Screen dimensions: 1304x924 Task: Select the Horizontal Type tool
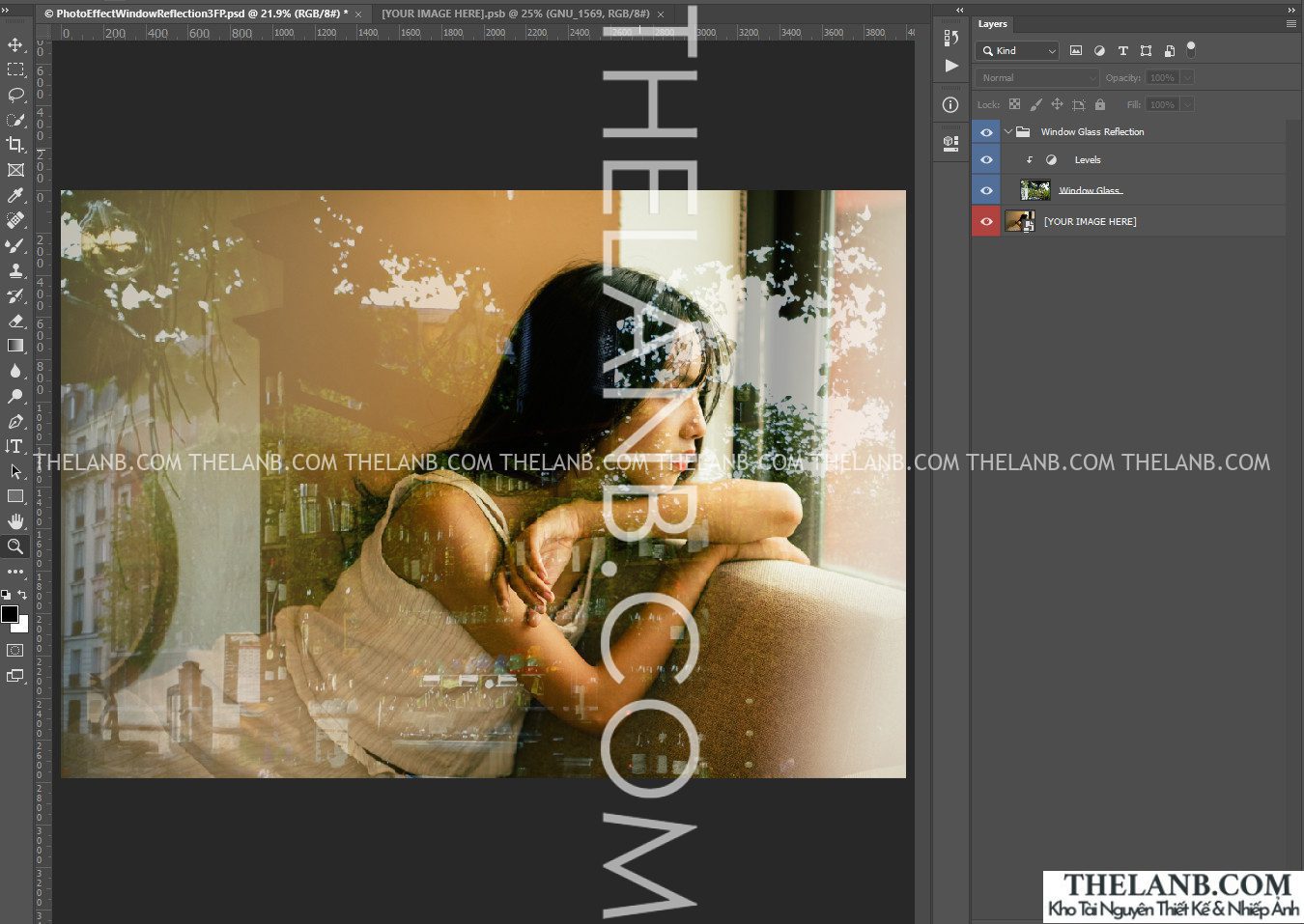(15, 446)
